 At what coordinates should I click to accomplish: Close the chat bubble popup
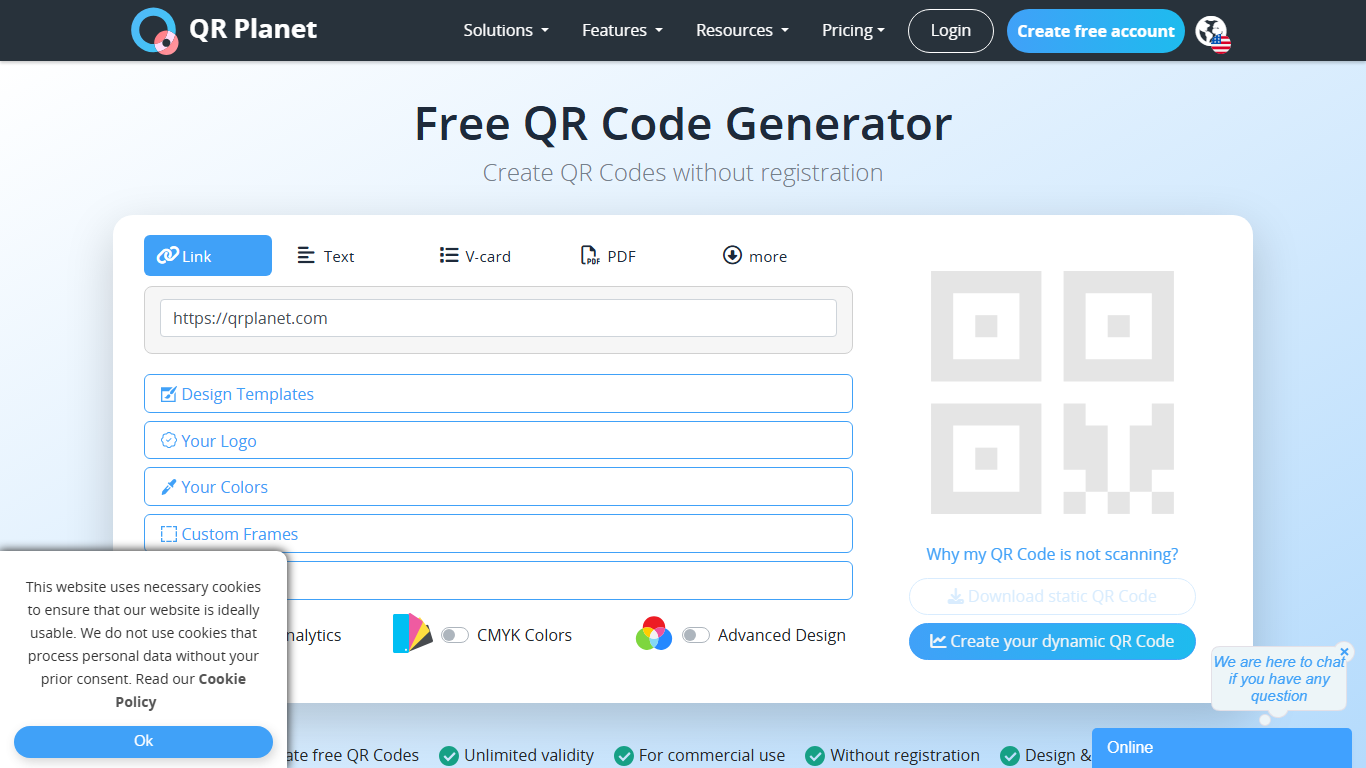click(1344, 652)
